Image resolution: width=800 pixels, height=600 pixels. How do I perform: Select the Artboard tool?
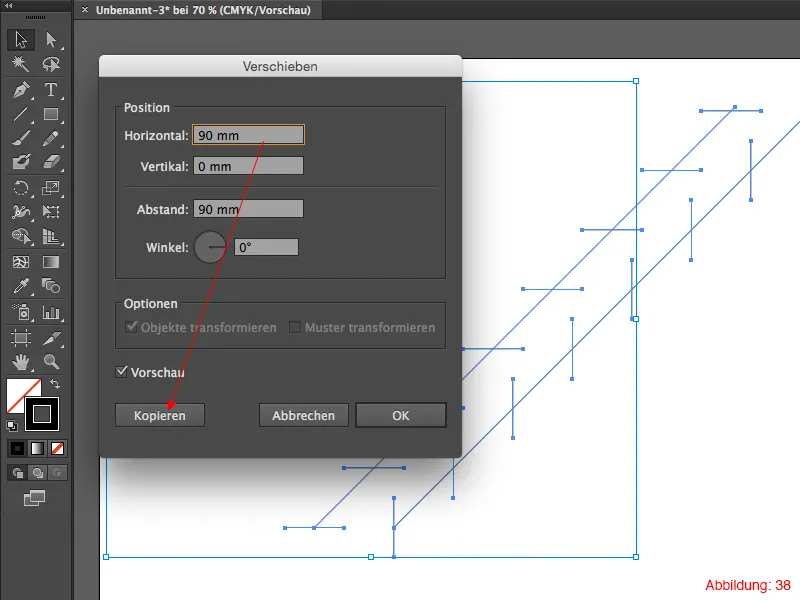click(x=21, y=338)
